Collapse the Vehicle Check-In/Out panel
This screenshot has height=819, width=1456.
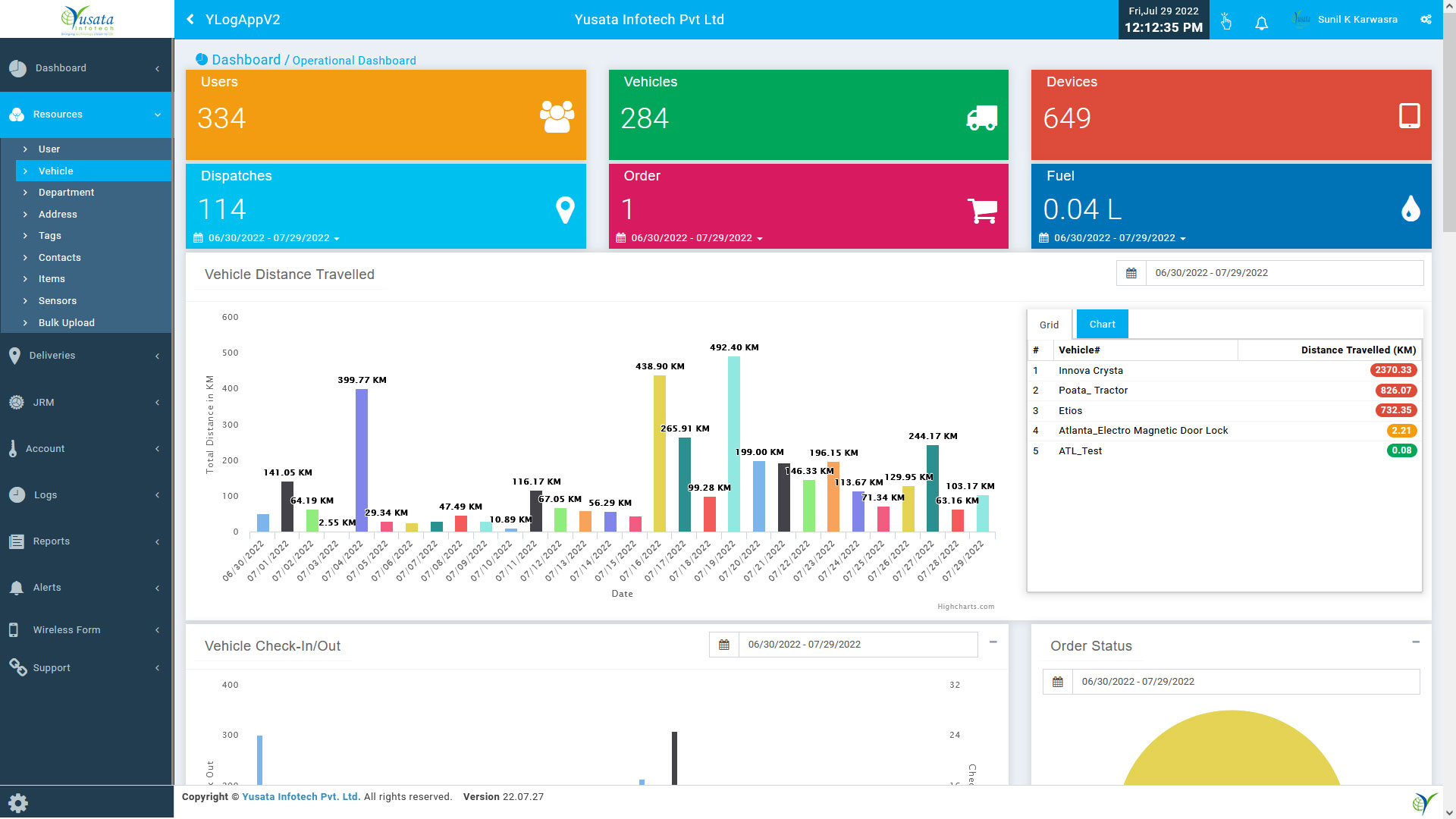(x=993, y=642)
